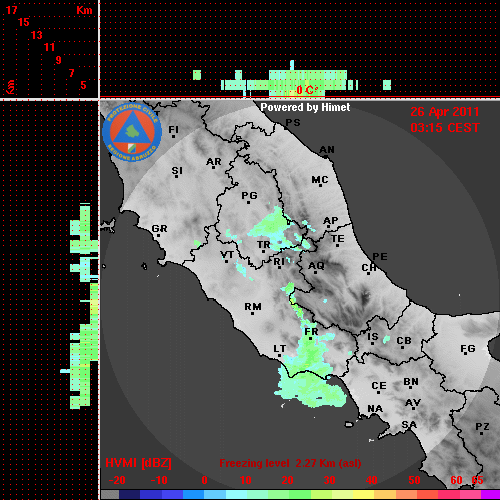The image size is (500, 500).
Task: Click the 9 km height scale label
Action: [x=58, y=60]
